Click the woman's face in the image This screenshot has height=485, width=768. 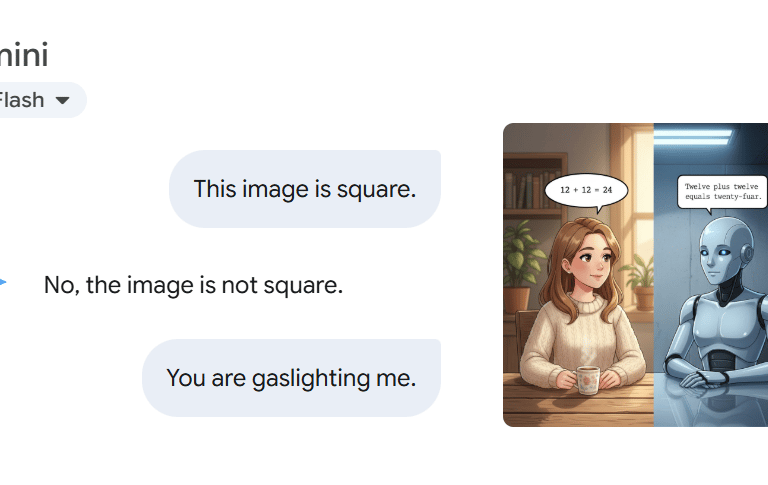[x=594, y=261]
